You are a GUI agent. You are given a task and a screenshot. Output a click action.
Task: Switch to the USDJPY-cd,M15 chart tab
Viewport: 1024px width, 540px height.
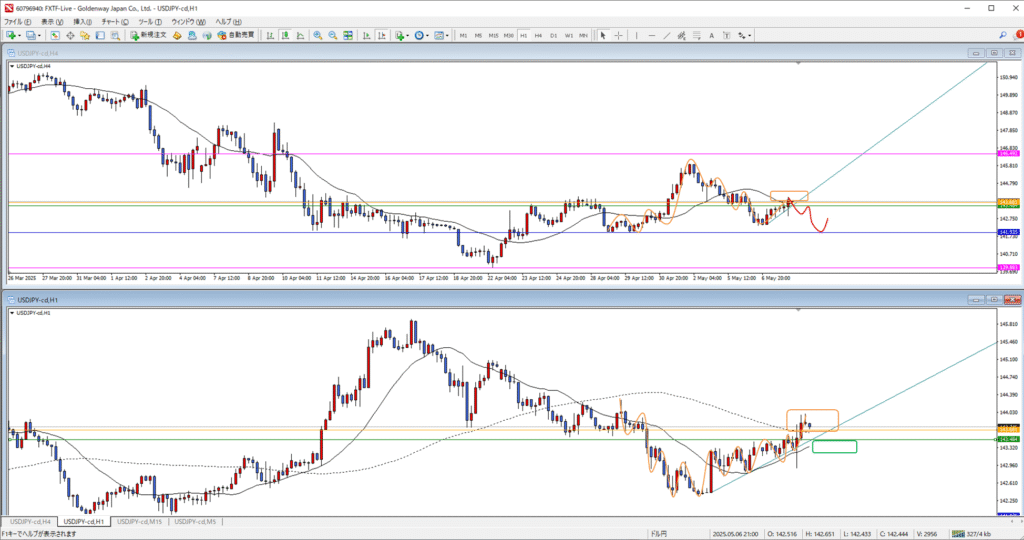click(x=140, y=522)
